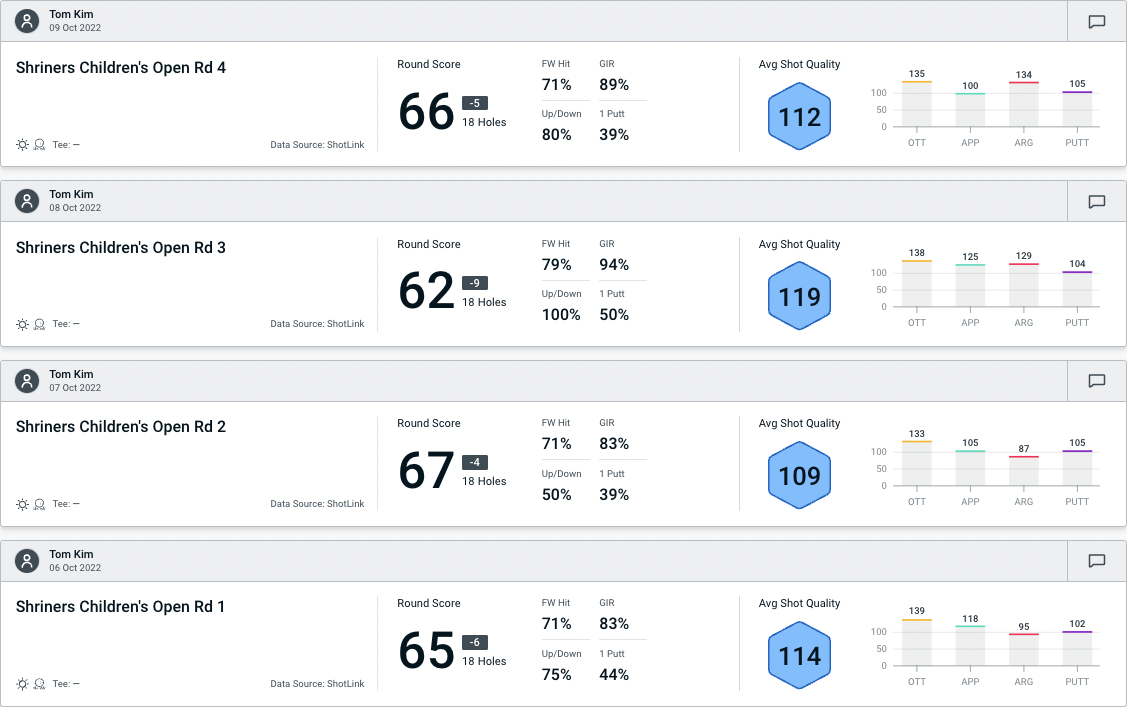Click the round score 62
Viewport: 1127px width, 707px height.
coord(427,291)
